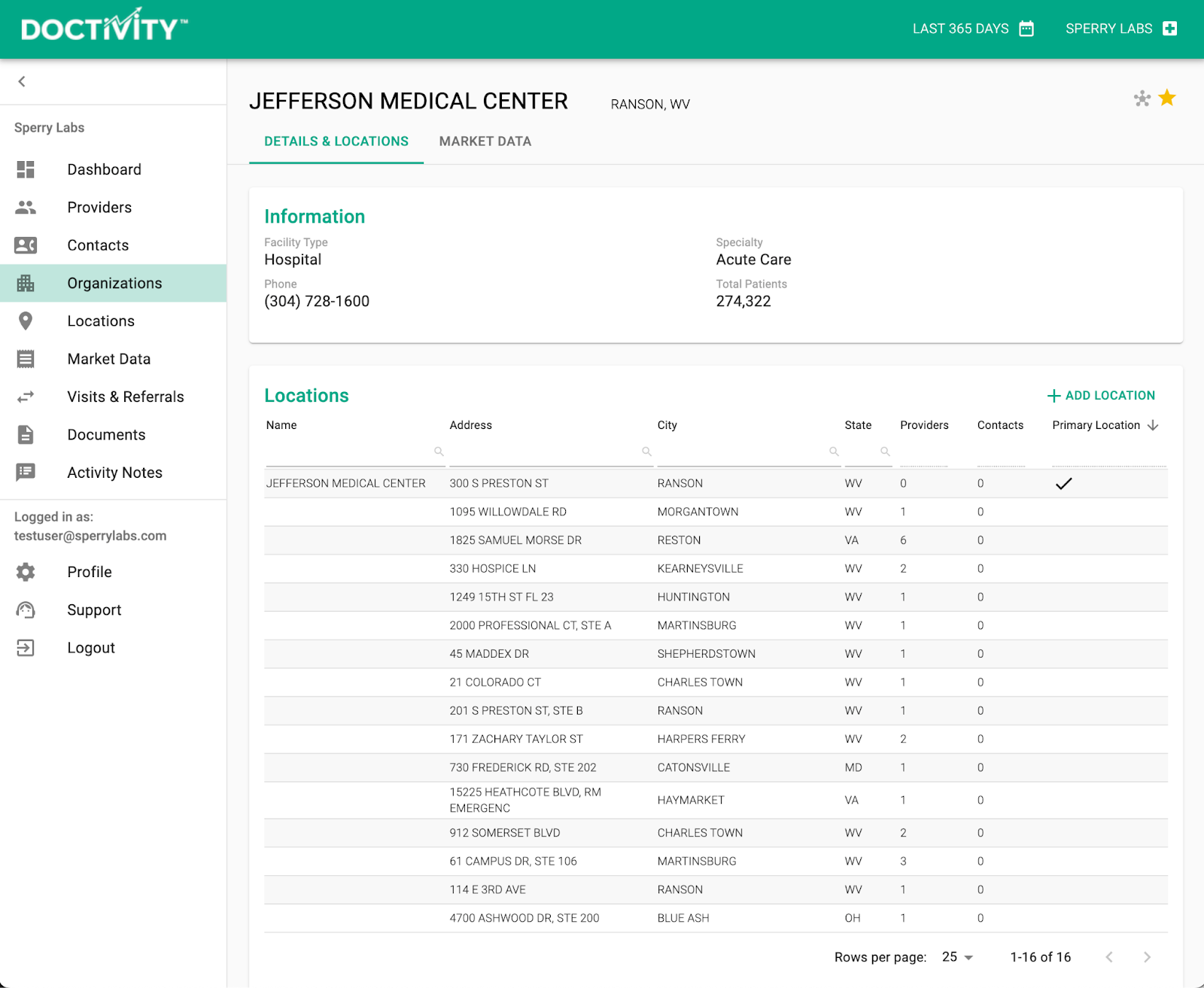Image resolution: width=1204 pixels, height=988 pixels.
Task: Open Organizations from sidebar
Action: [x=113, y=283]
